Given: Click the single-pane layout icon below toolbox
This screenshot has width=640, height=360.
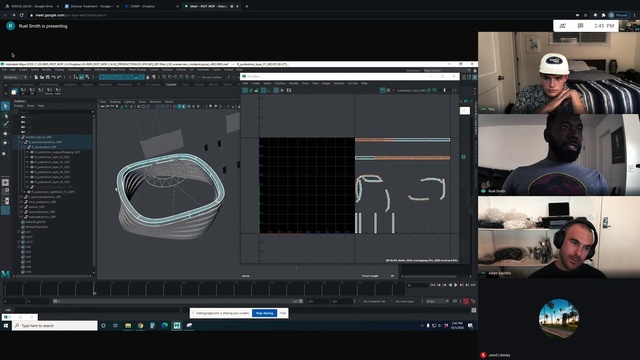Looking at the screenshot, I should [5, 182].
